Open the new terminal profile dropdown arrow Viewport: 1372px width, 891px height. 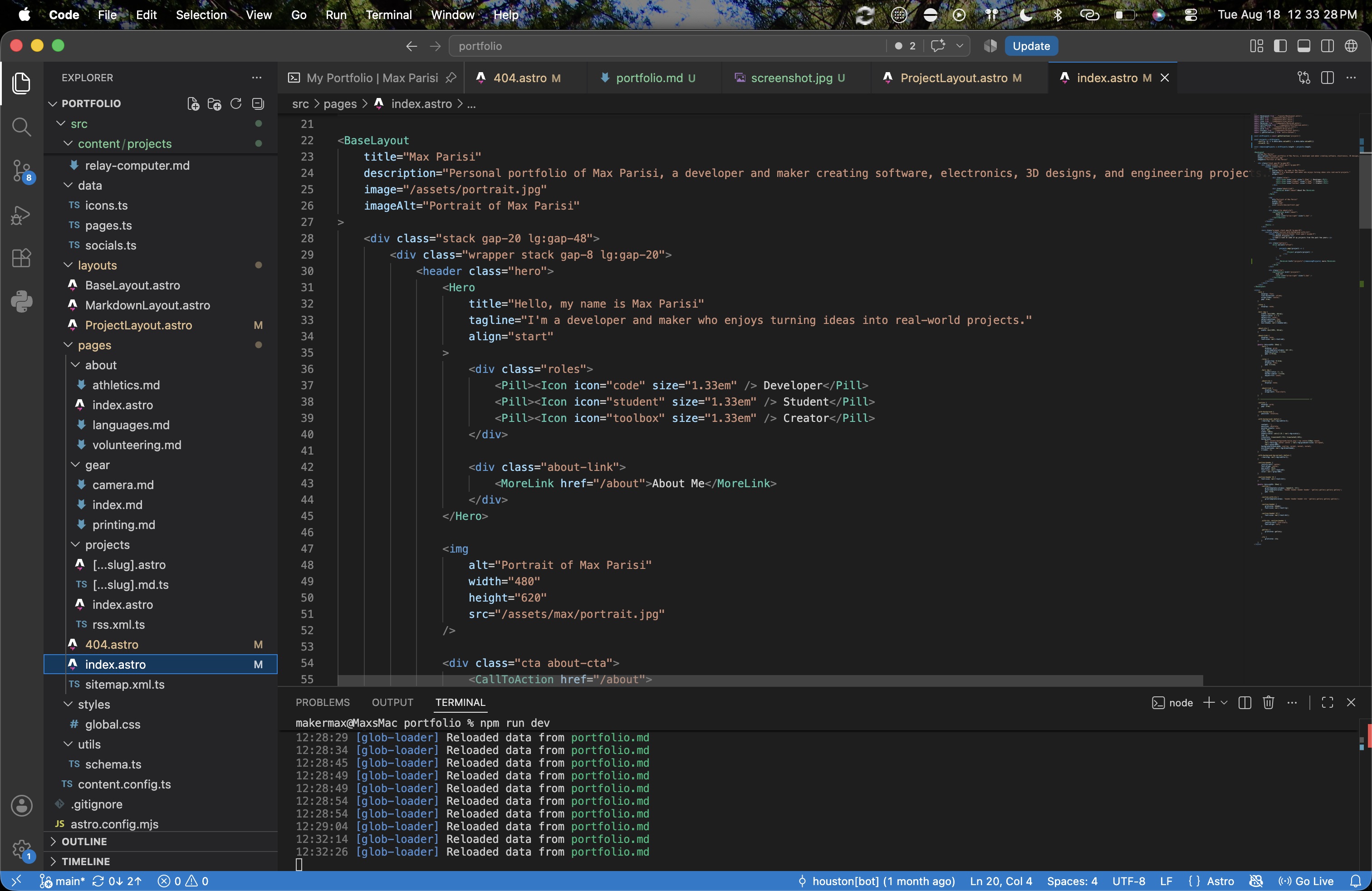click(x=1225, y=703)
